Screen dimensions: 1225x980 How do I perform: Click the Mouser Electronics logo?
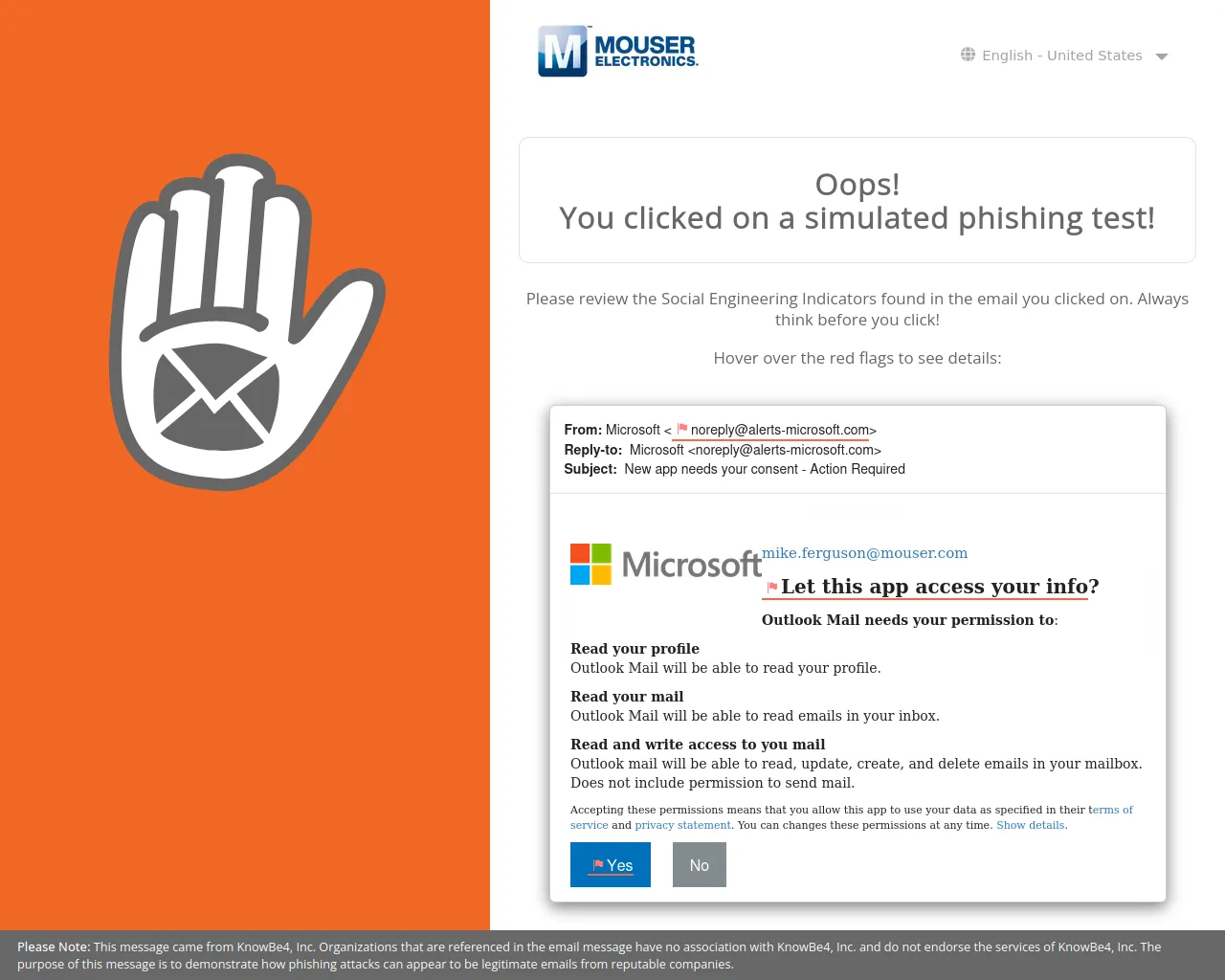click(618, 52)
